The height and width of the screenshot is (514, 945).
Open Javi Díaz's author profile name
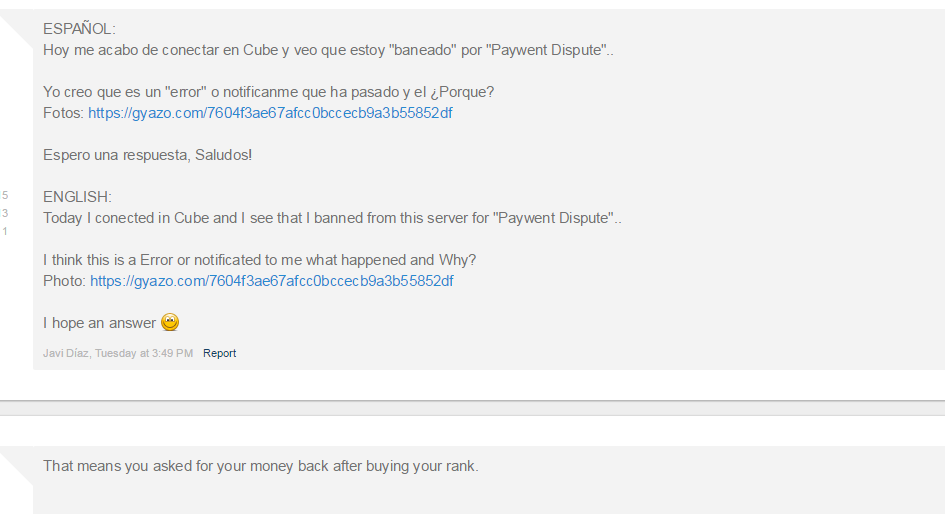[x=66, y=353]
